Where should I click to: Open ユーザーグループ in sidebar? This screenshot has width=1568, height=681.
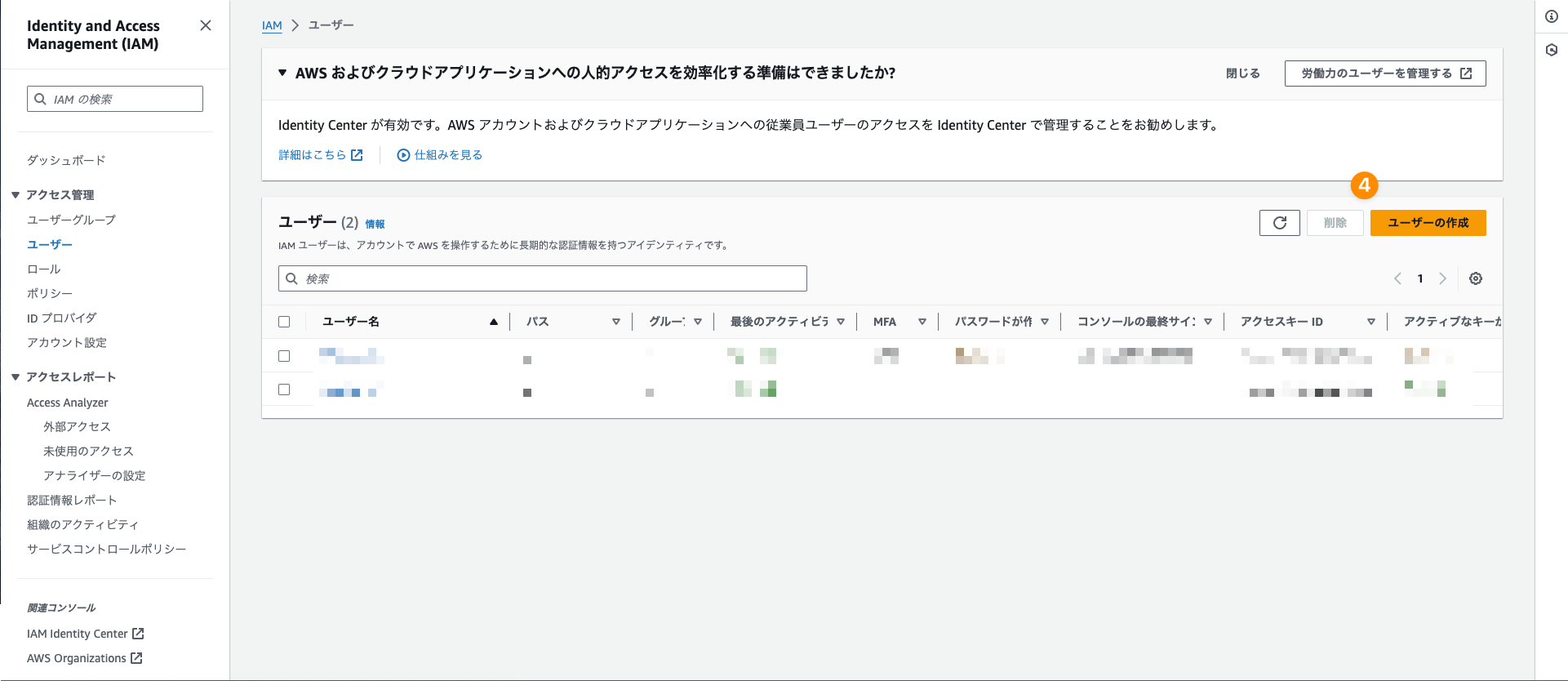71,220
